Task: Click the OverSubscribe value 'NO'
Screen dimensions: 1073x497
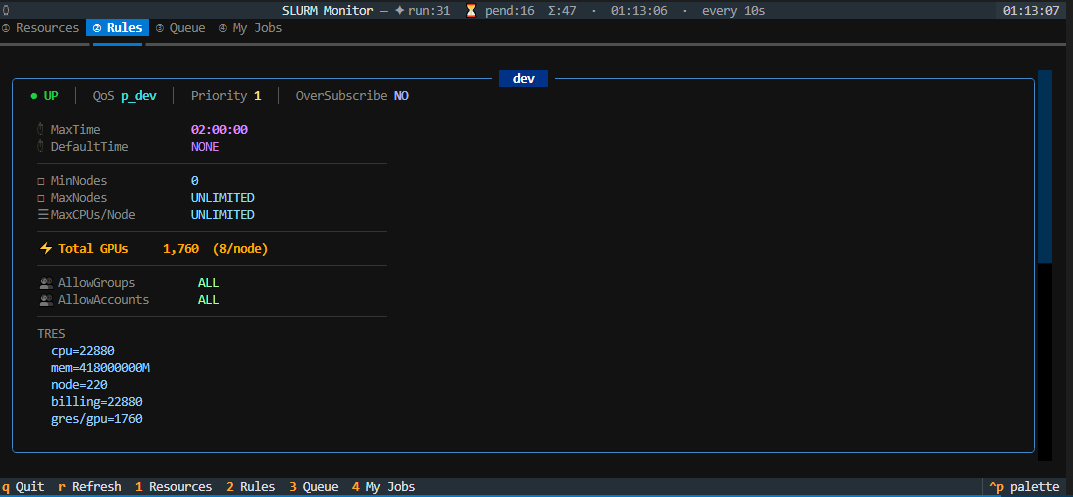Action: click(x=401, y=96)
